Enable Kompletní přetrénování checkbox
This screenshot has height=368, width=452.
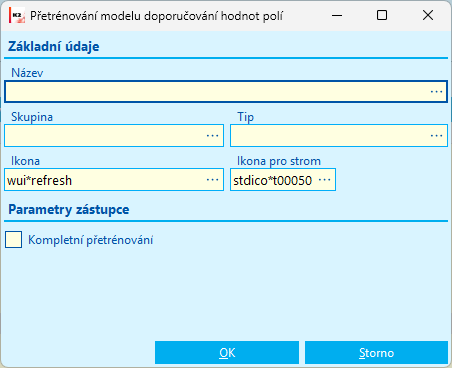(x=13, y=240)
